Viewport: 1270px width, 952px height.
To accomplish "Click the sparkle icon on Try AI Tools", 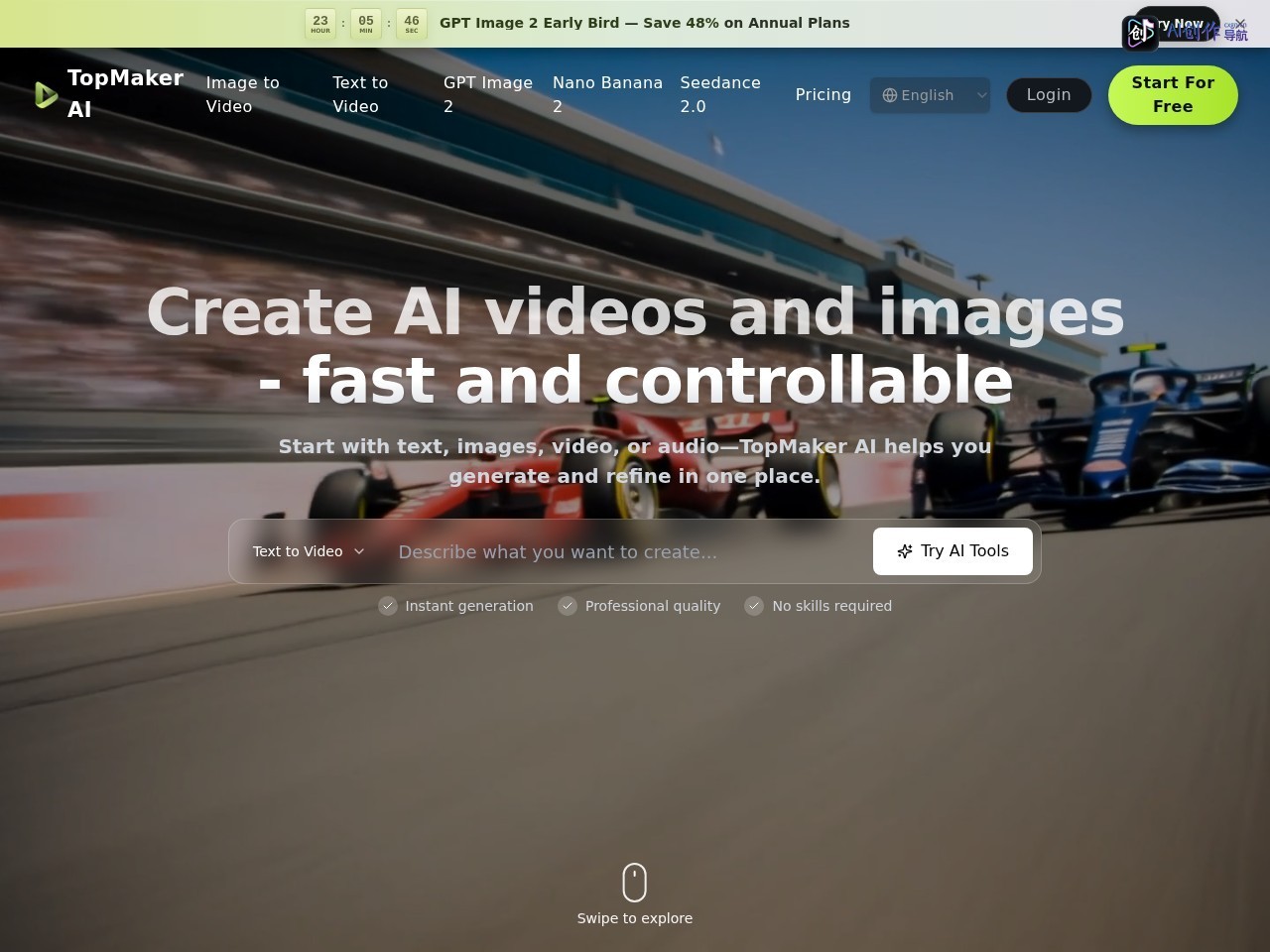I will click(x=905, y=551).
